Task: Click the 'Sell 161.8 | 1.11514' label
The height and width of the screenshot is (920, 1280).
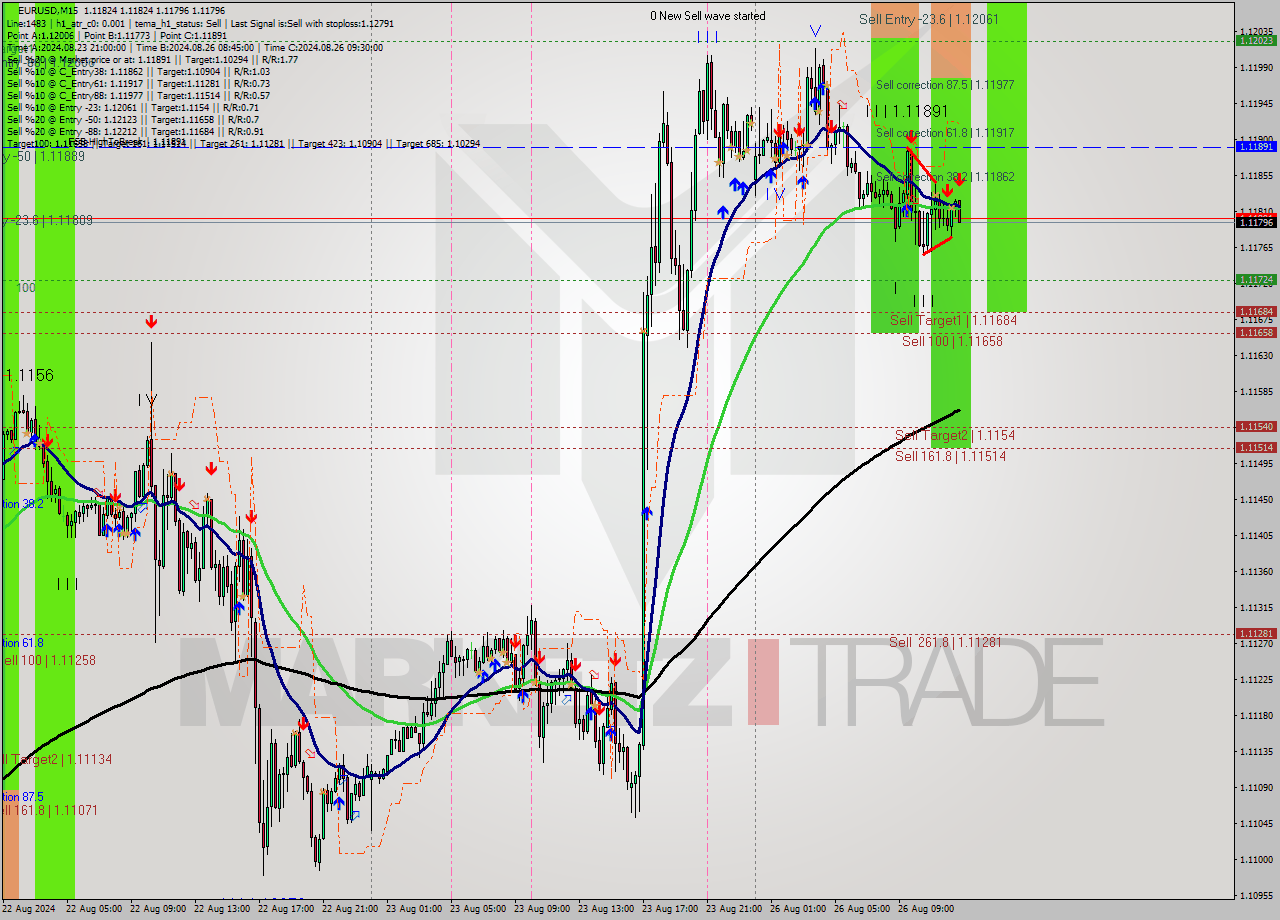Action: coord(950,456)
